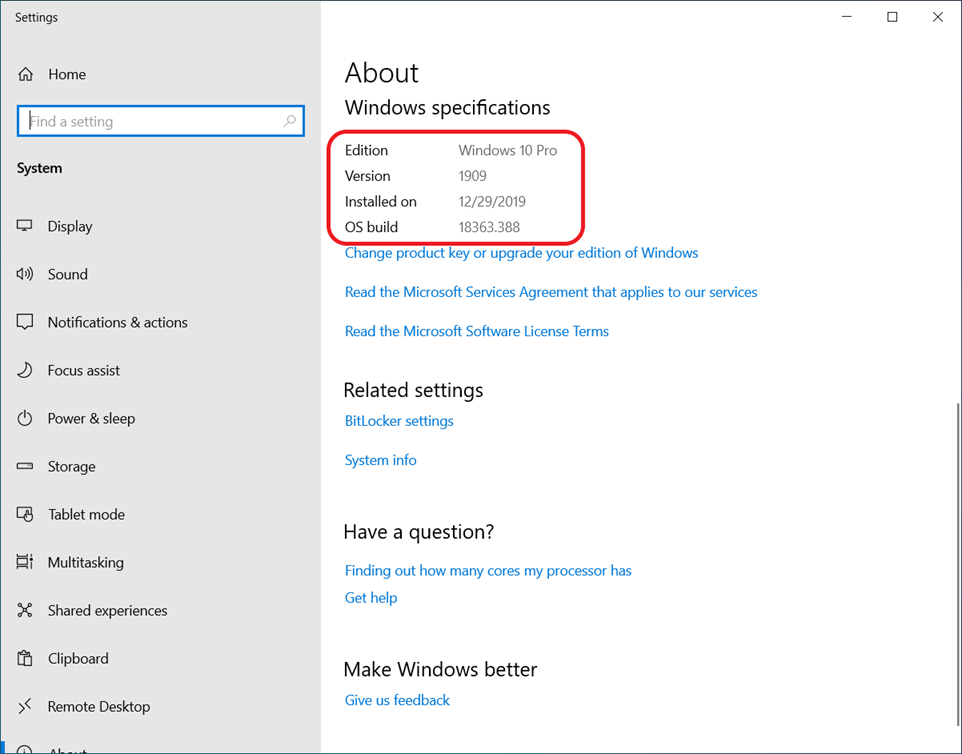Click the System section label

[39, 168]
